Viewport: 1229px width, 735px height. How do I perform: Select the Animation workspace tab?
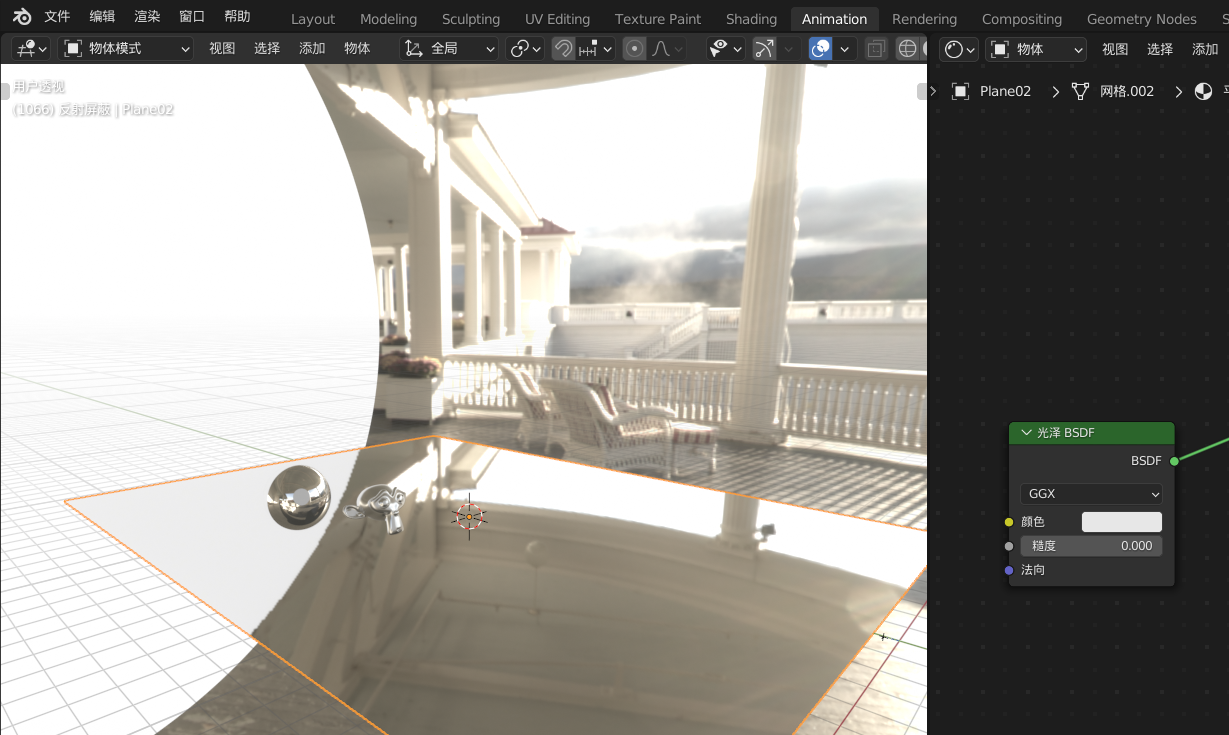click(x=834, y=19)
